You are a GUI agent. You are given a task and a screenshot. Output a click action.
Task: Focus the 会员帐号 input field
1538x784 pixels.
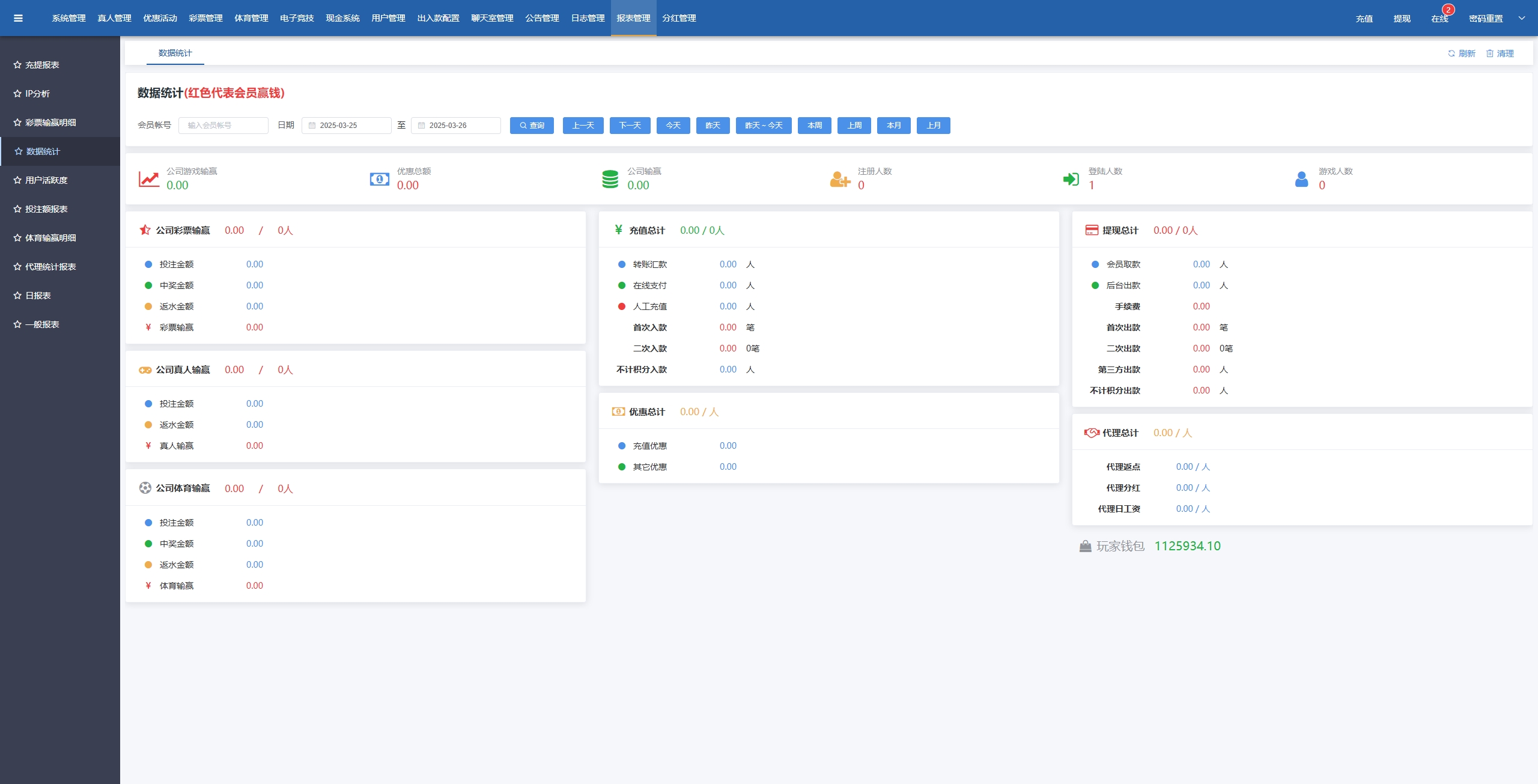click(223, 126)
